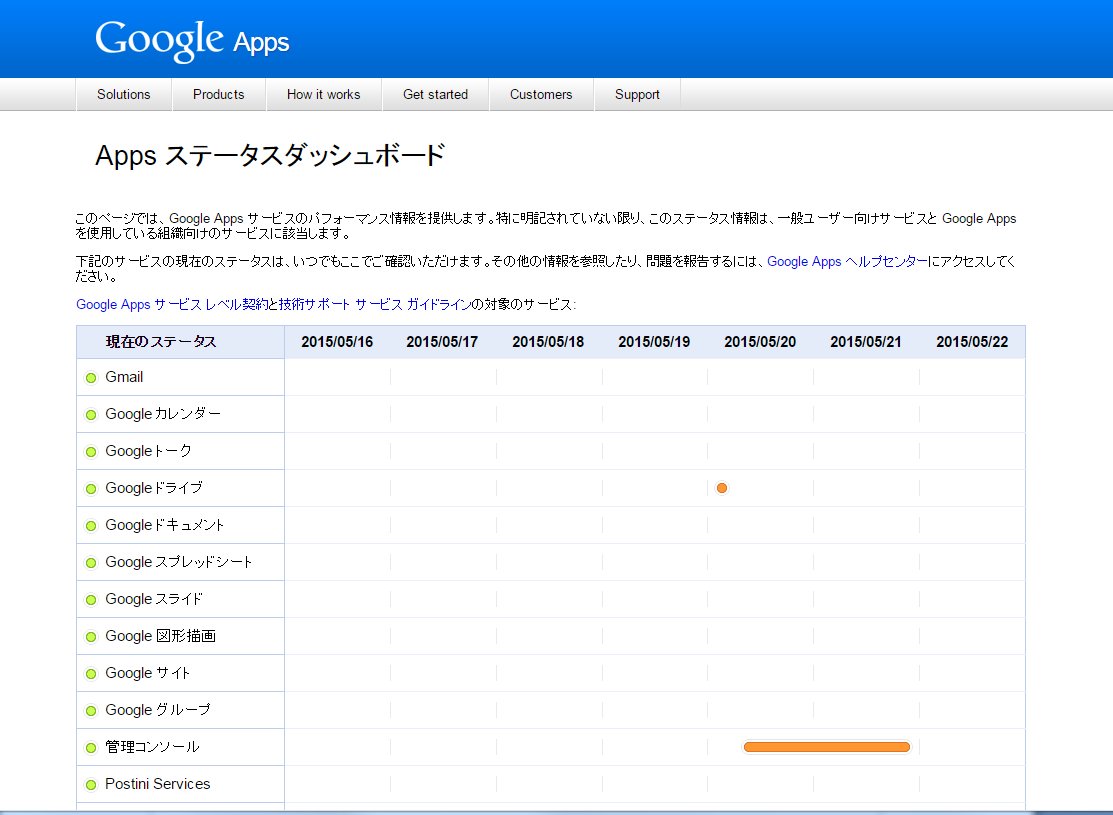Screen dimensions: 1113x815
Task: Click the 2015/05/16 date header
Action: tap(337, 342)
